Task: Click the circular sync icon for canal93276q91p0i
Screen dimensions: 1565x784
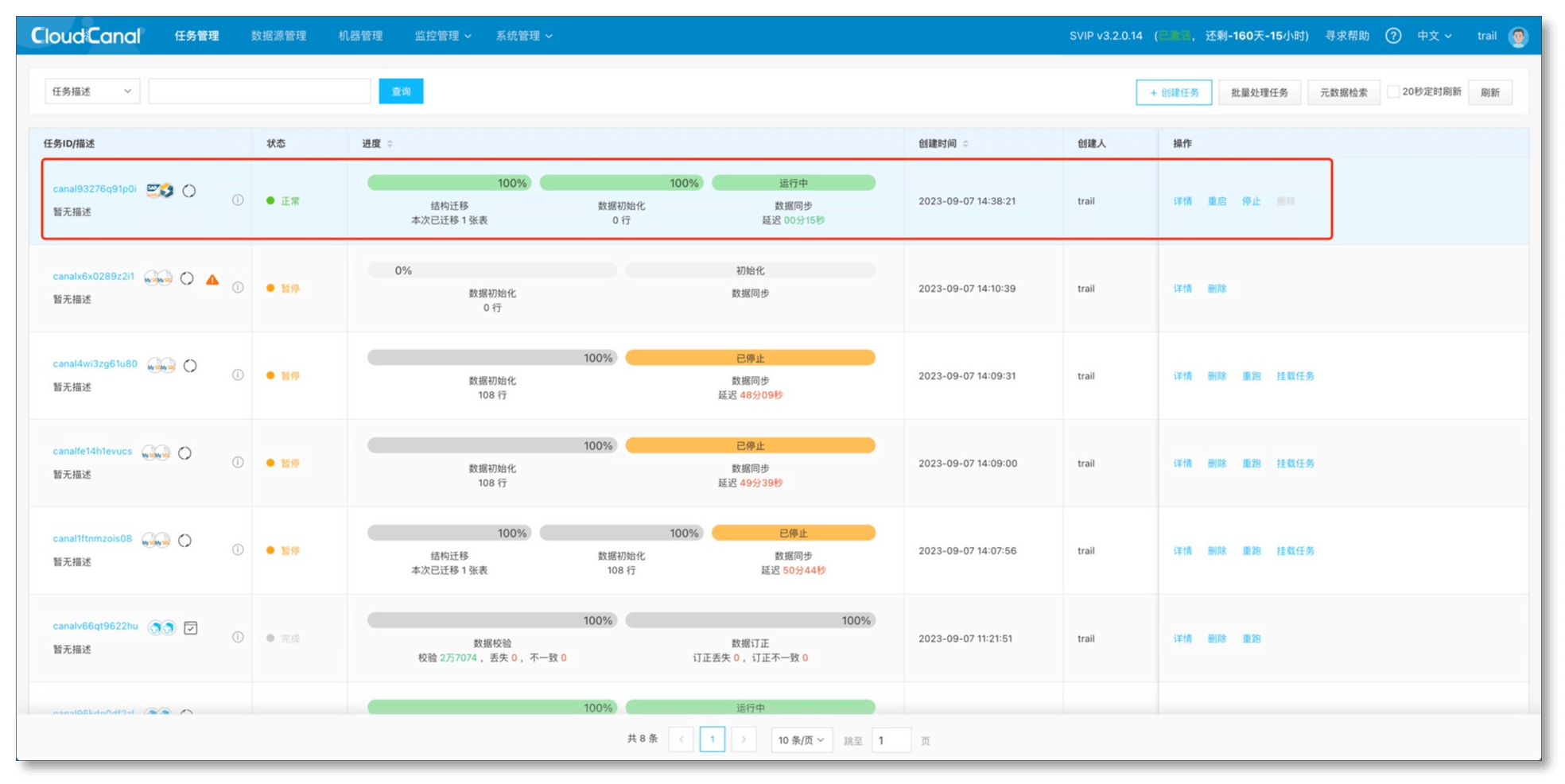Action: pyautogui.click(x=189, y=191)
